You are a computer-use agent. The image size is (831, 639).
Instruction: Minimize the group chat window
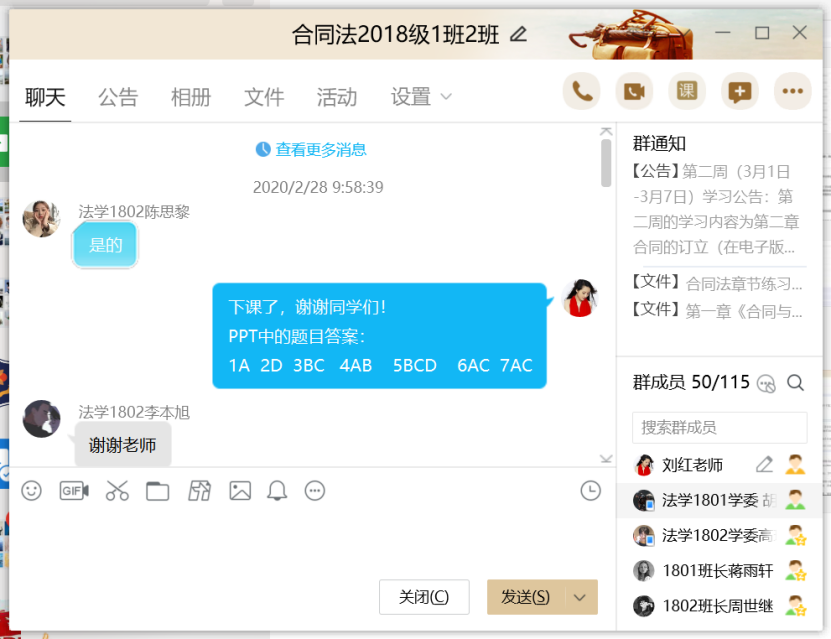722,33
